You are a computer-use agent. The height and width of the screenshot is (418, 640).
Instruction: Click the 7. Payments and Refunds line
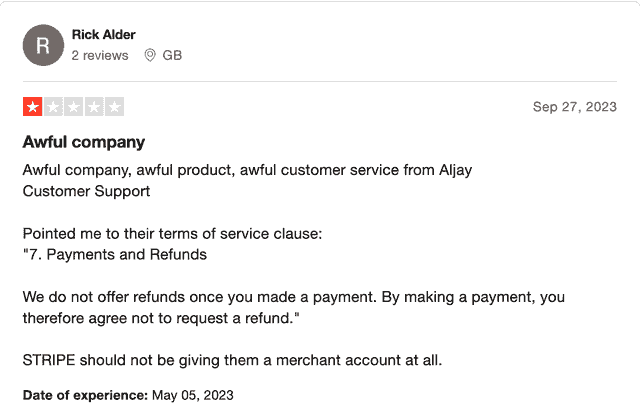point(115,254)
